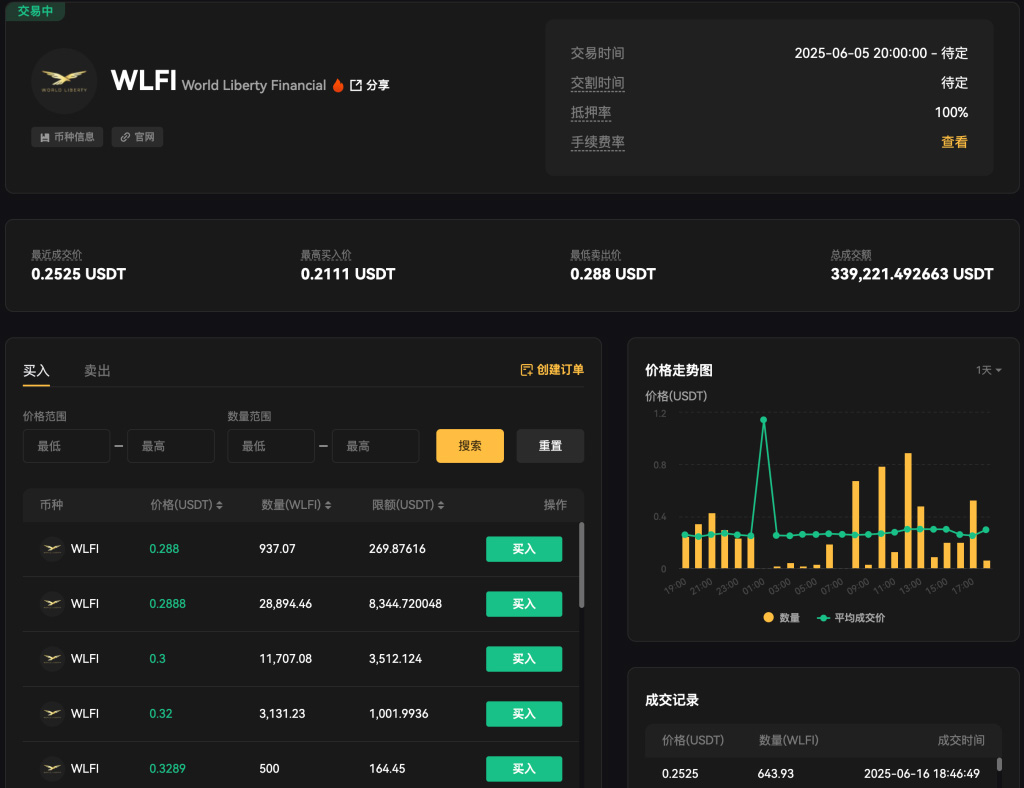Click the 分享 share icon
Viewport: 1024px width, 788px height.
(378, 85)
